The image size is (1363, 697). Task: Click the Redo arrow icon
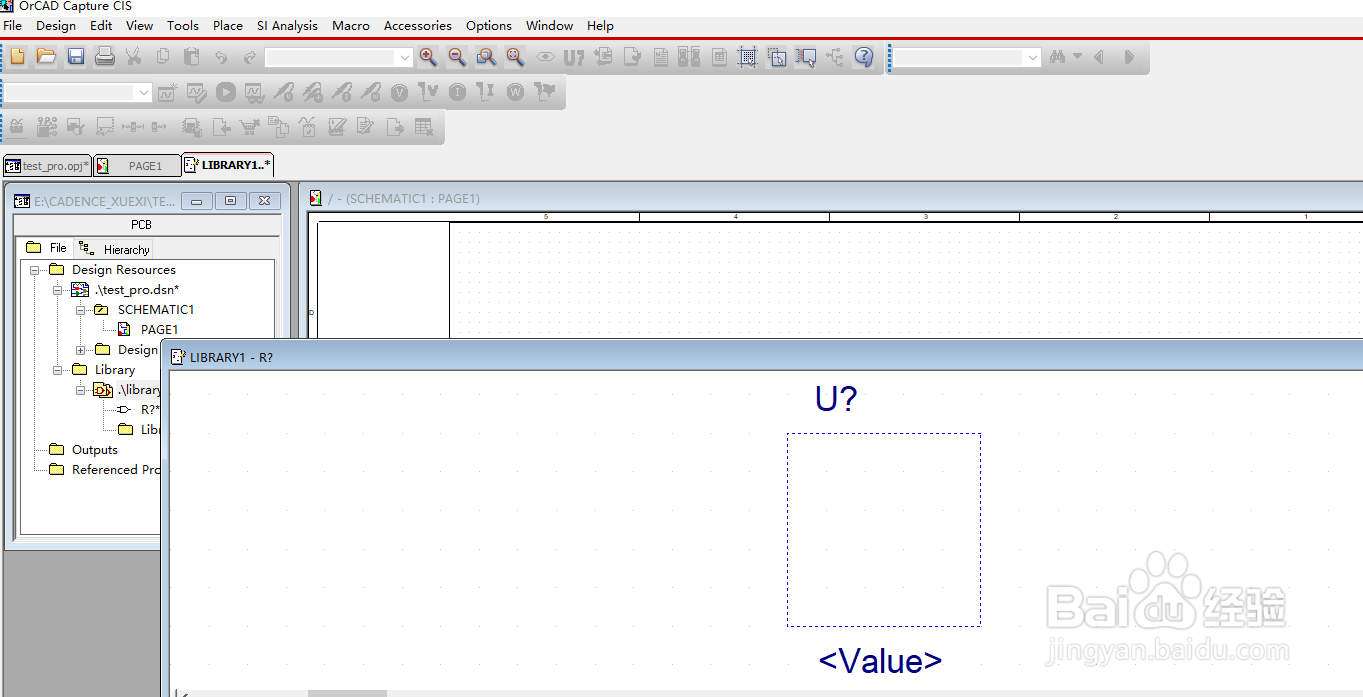tap(250, 57)
